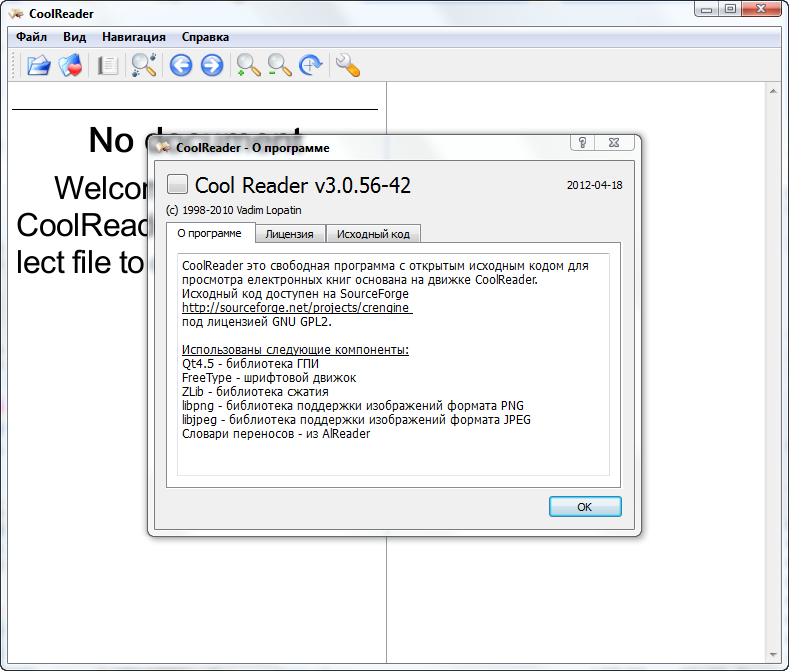Switch to the Исходный код tab
This screenshot has width=789, height=671.
coord(373,234)
